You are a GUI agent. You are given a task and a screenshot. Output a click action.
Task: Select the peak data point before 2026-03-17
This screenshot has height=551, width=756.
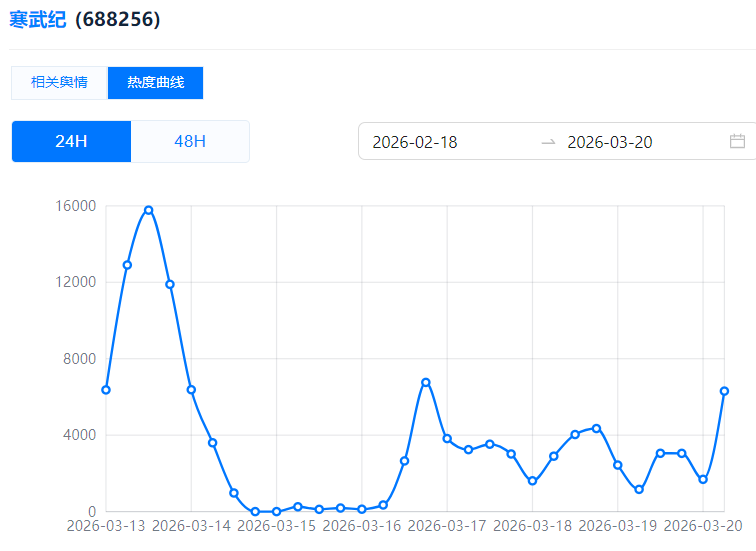pos(426,382)
